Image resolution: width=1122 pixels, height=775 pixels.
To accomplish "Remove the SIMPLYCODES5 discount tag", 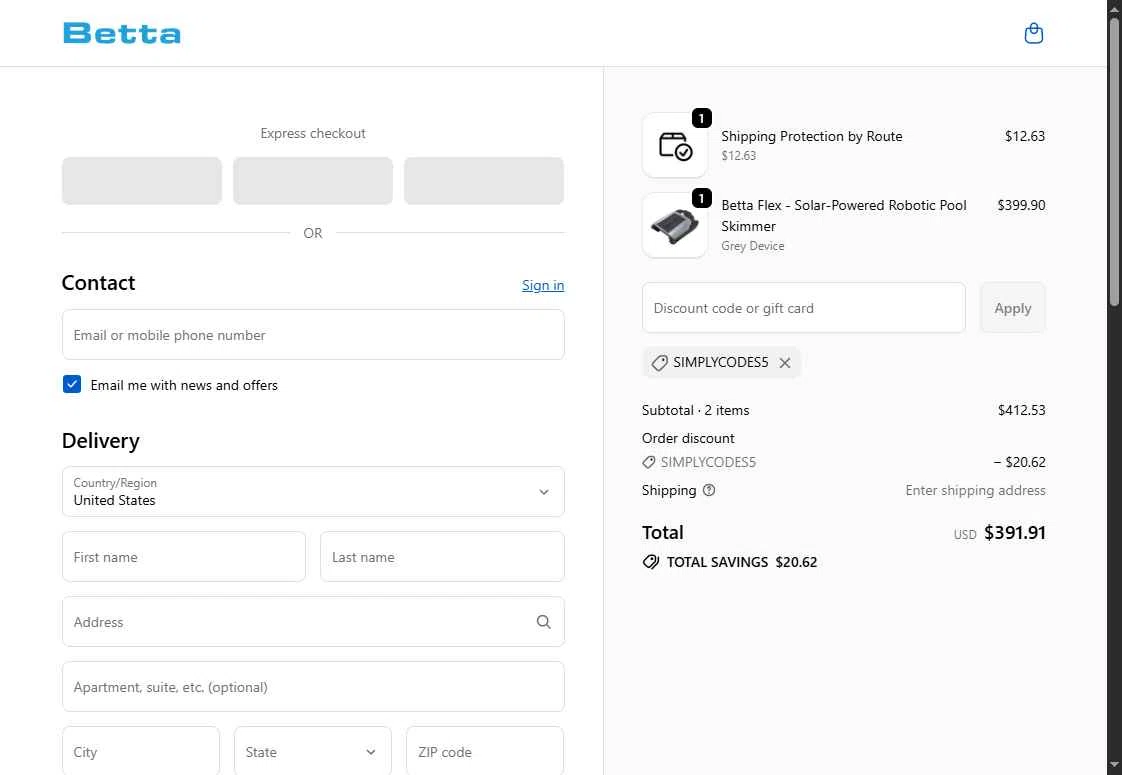I will [x=784, y=363].
